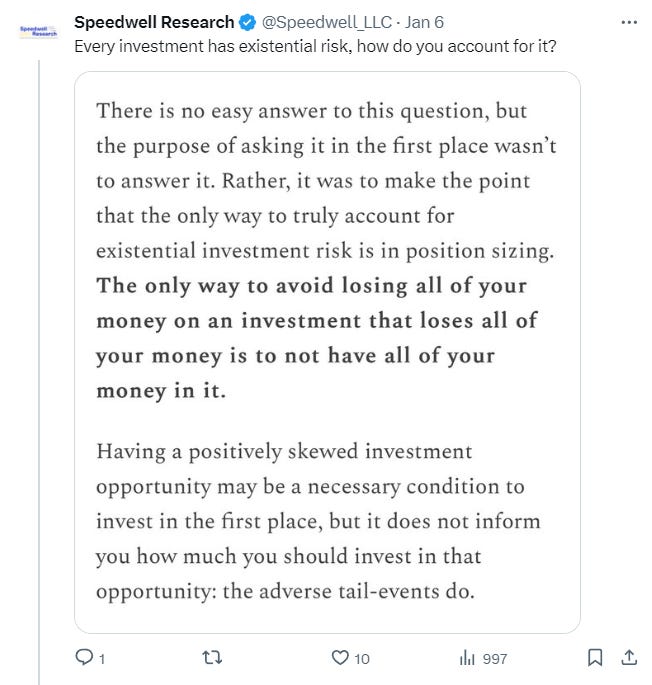Visit the Speedwell Research display name link
The height and width of the screenshot is (685, 652).
(x=154, y=22)
